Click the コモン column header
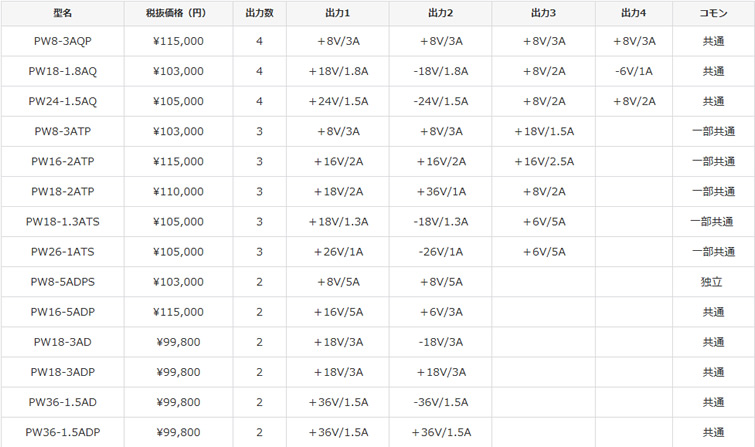The height and width of the screenshot is (447, 755). (x=714, y=13)
